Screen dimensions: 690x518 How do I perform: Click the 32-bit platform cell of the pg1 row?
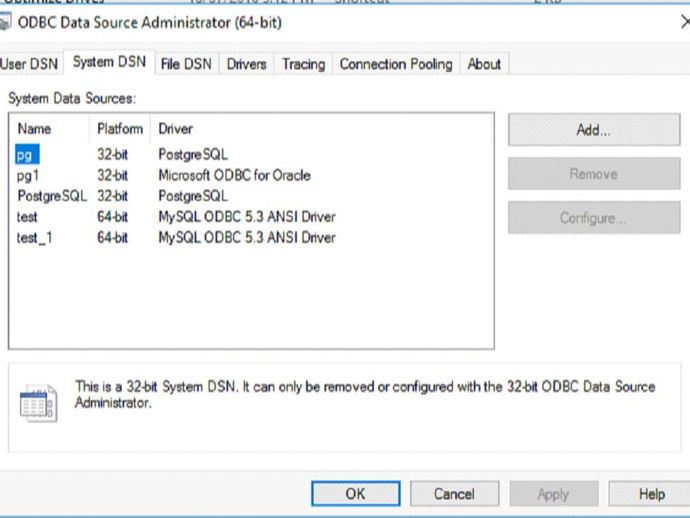(x=112, y=175)
